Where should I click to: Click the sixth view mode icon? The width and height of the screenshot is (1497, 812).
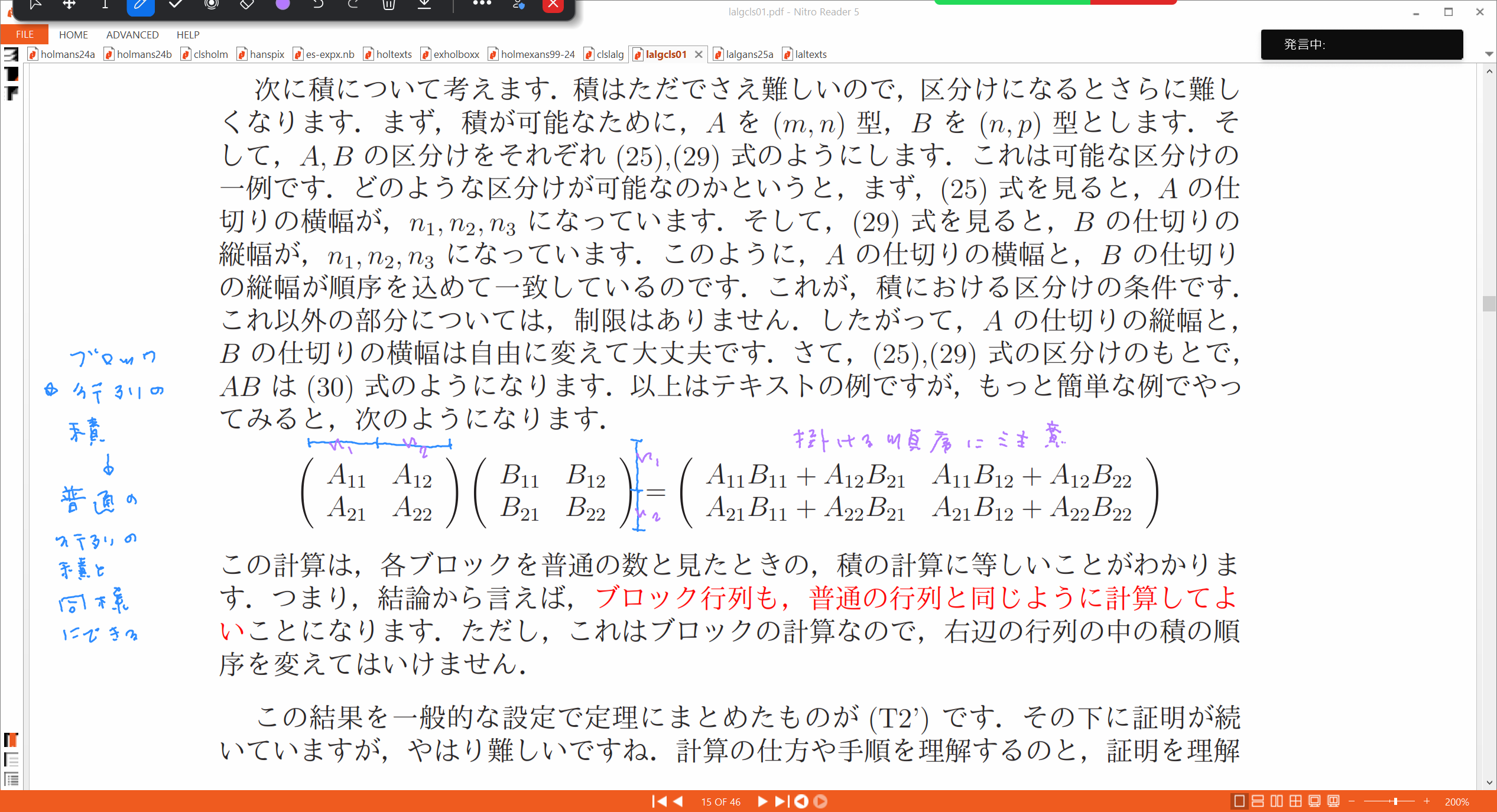coord(1333,801)
